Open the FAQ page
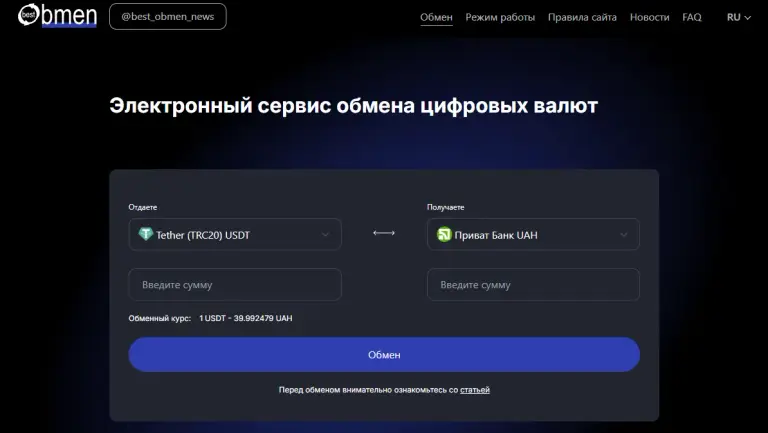Viewport: 768px width, 433px height. [692, 17]
